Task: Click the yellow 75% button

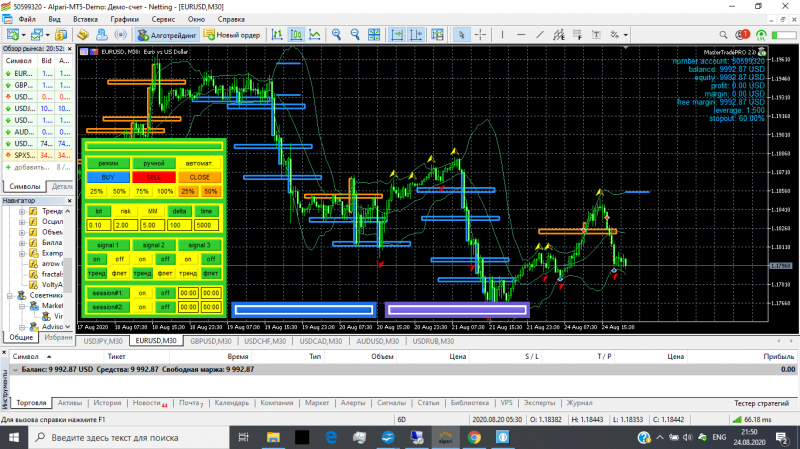Action: tap(142, 191)
